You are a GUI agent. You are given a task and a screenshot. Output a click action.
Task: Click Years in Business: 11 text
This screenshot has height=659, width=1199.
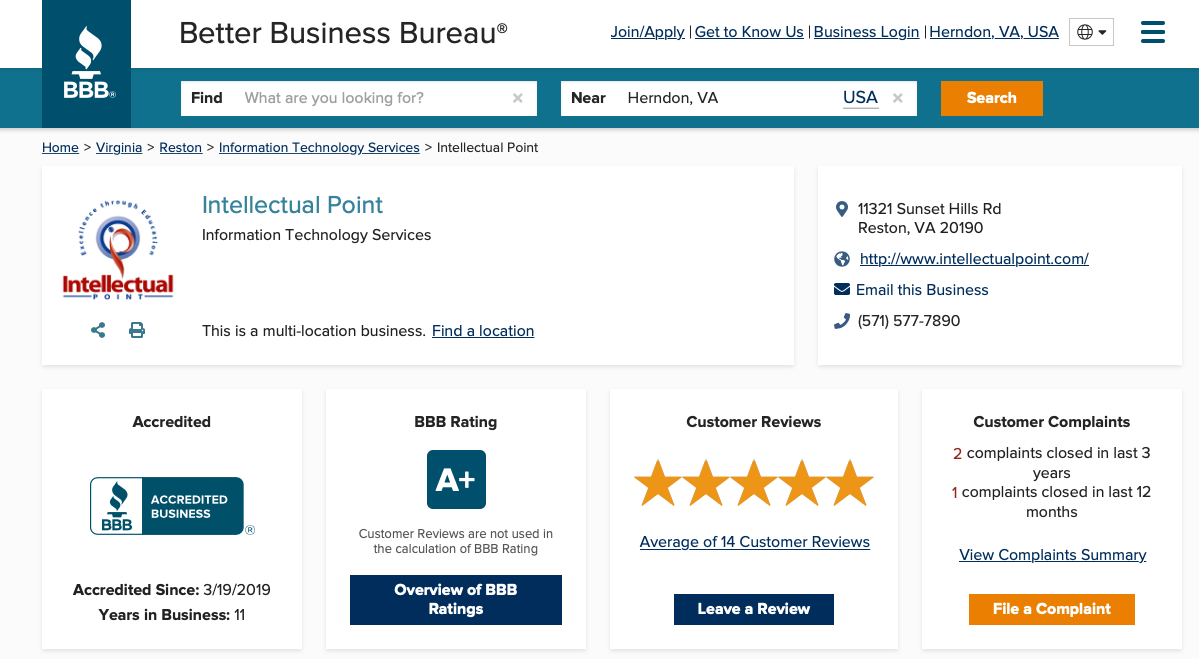pos(171,615)
